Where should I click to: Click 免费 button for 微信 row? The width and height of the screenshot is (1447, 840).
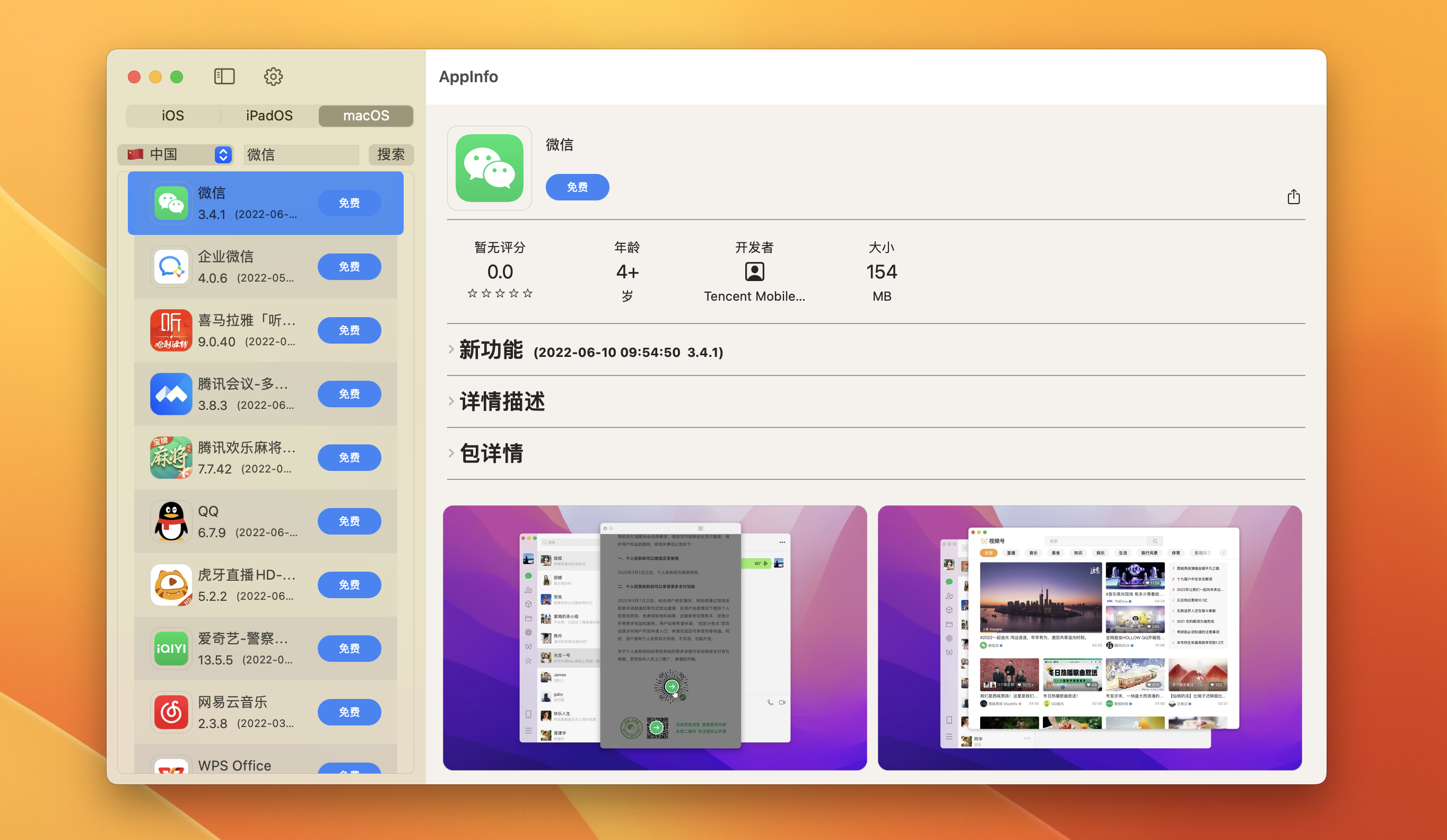tap(349, 203)
